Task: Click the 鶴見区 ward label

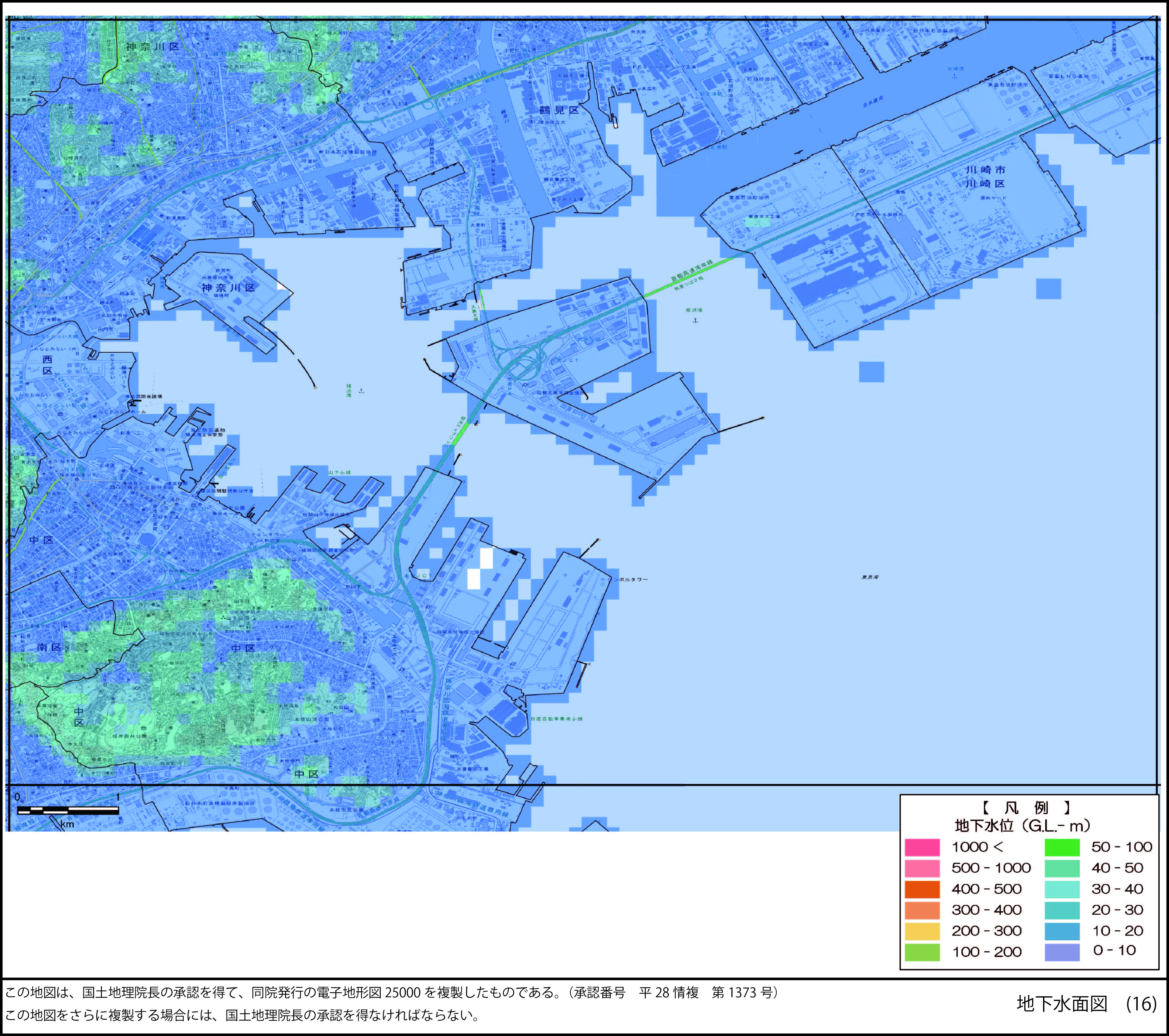Action: 559,110
